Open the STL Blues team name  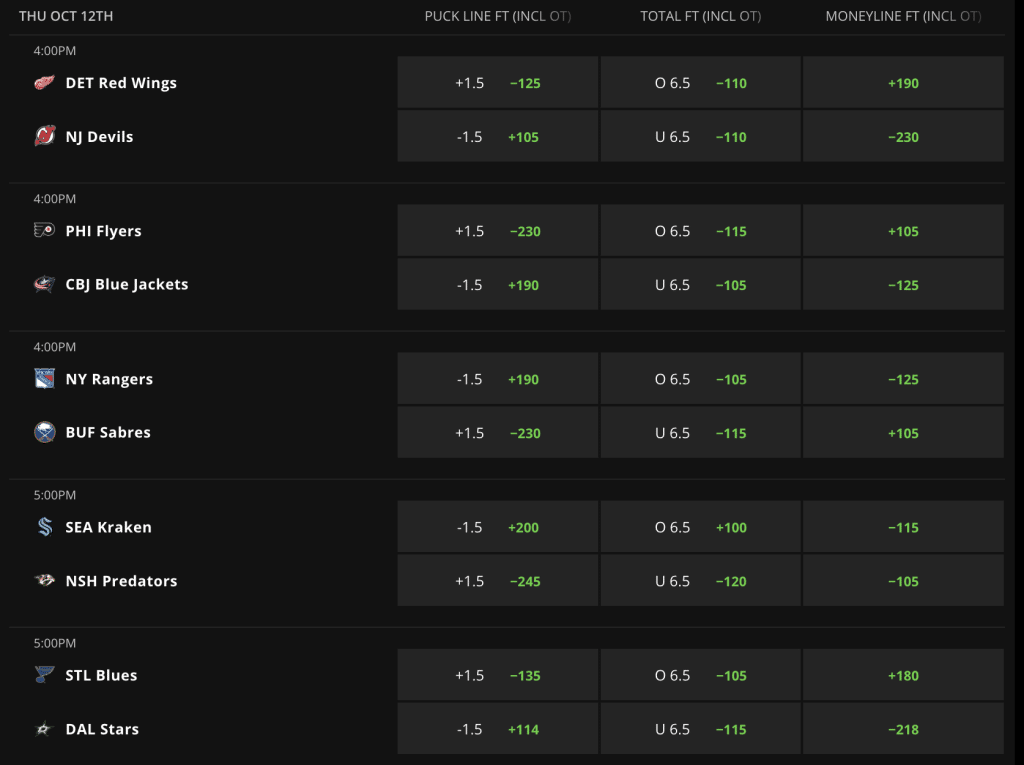(101, 675)
